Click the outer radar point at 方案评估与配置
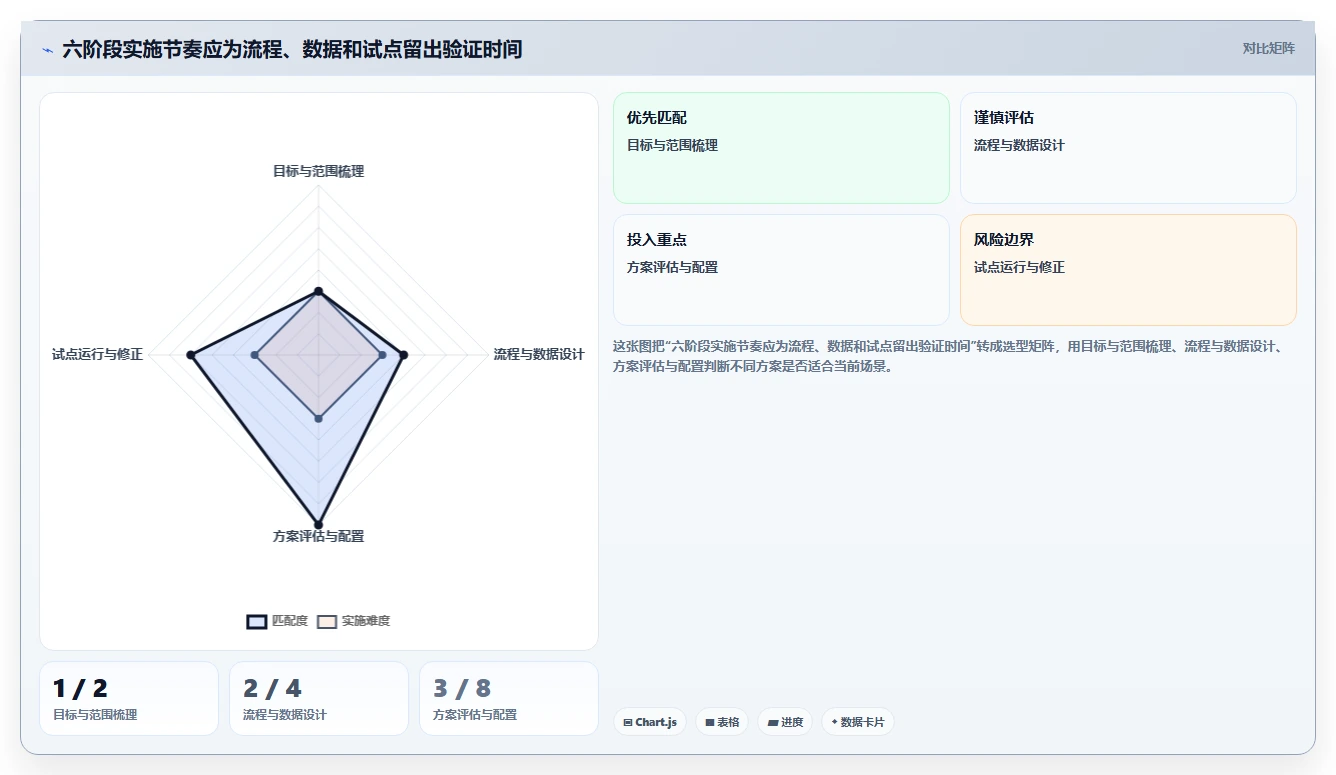The image size is (1336, 775). 319,524
